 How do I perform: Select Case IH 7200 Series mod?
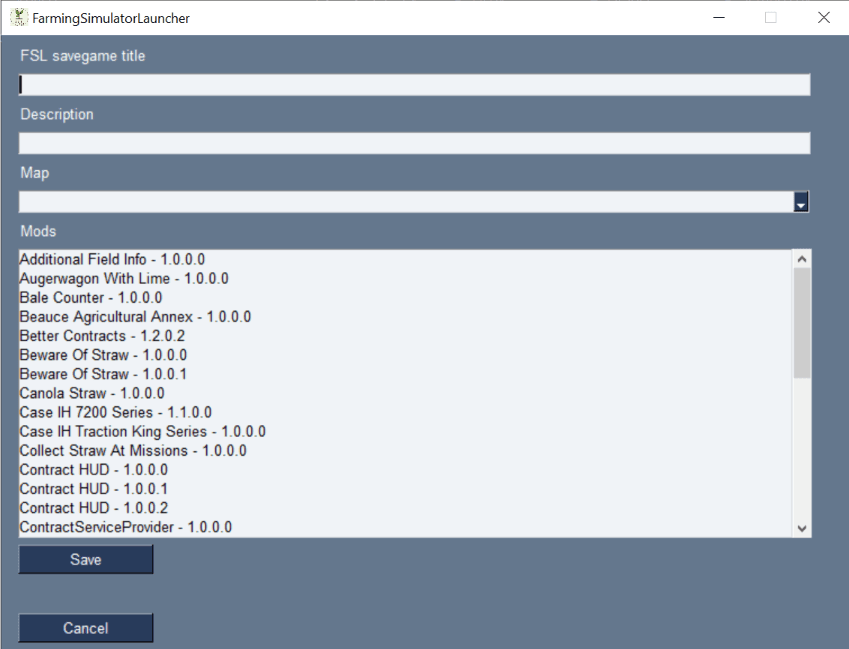[x=405, y=412]
